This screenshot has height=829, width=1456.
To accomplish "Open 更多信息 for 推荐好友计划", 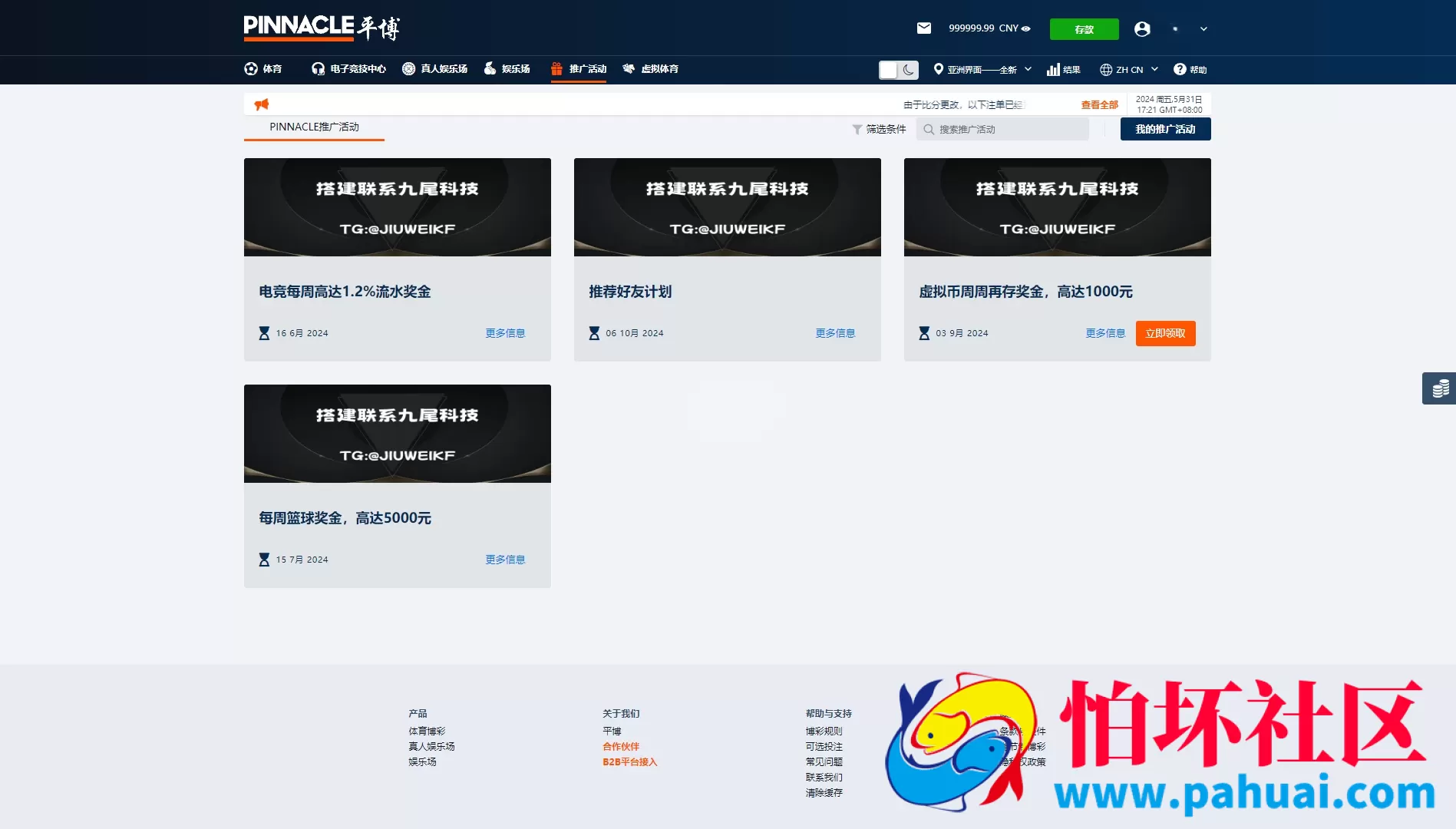I will (835, 333).
